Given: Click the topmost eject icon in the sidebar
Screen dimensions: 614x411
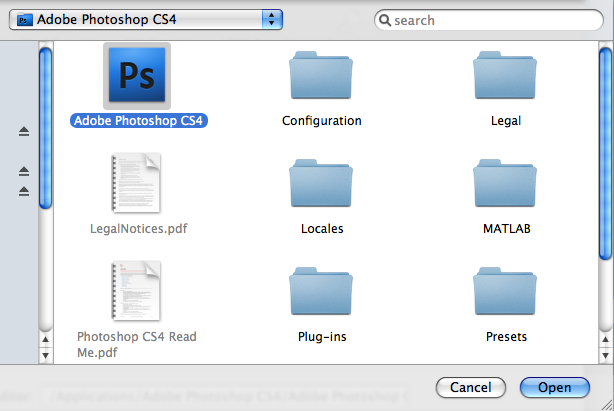Looking at the screenshot, I should [x=24, y=132].
